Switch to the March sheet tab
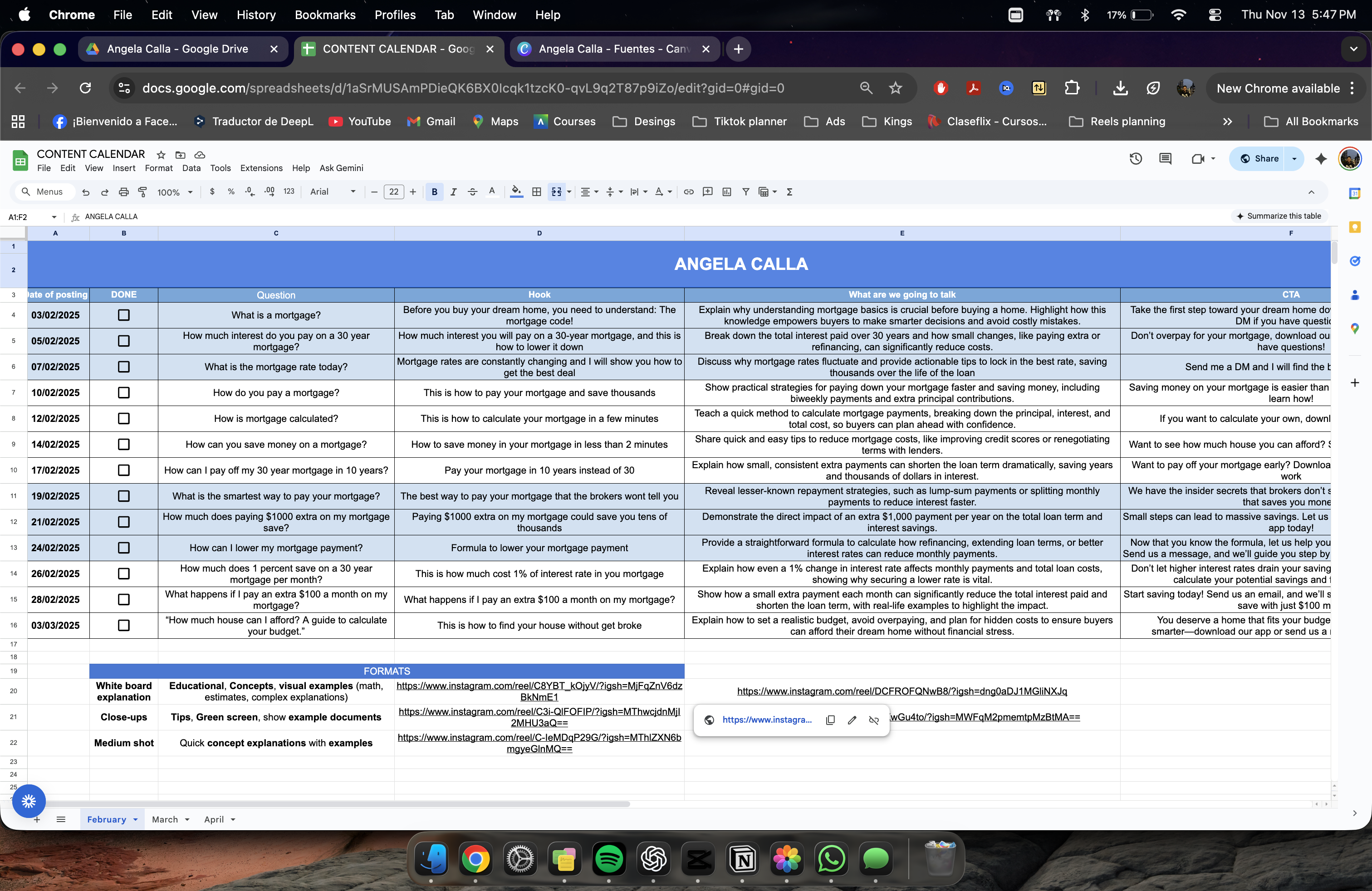The height and width of the screenshot is (891, 1372). click(x=165, y=819)
